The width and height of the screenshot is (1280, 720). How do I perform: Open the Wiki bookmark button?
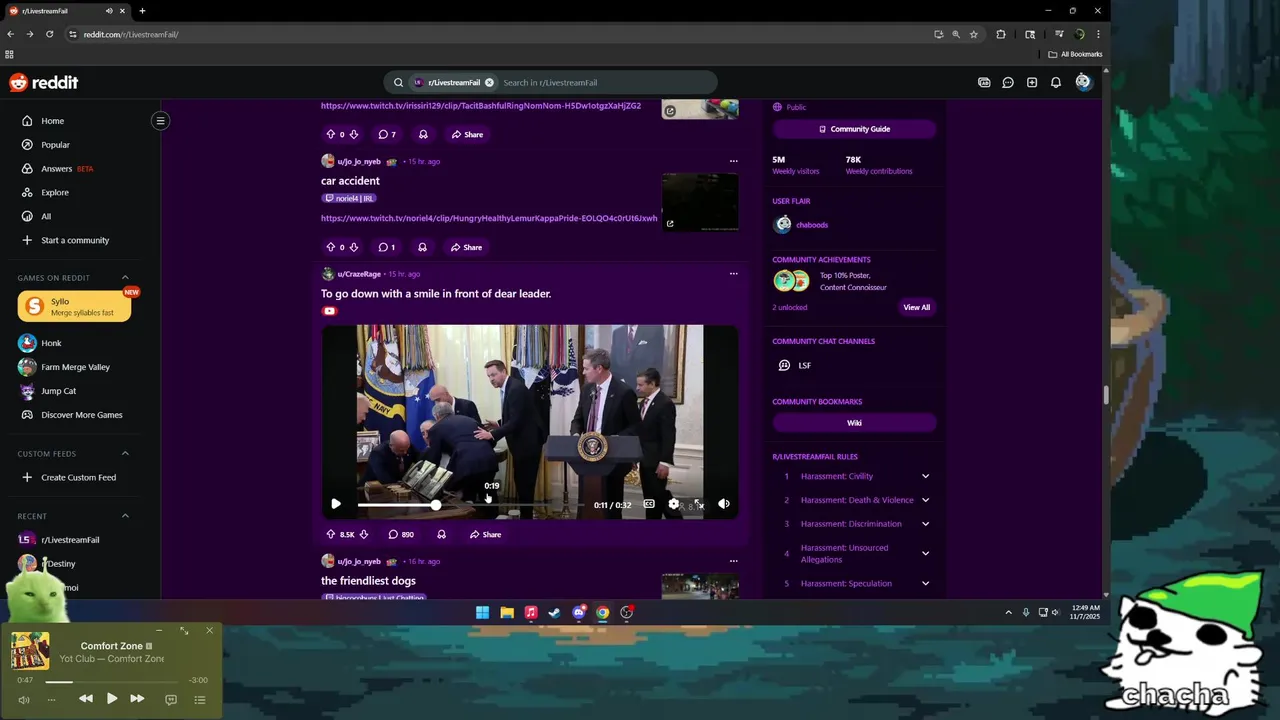point(854,423)
